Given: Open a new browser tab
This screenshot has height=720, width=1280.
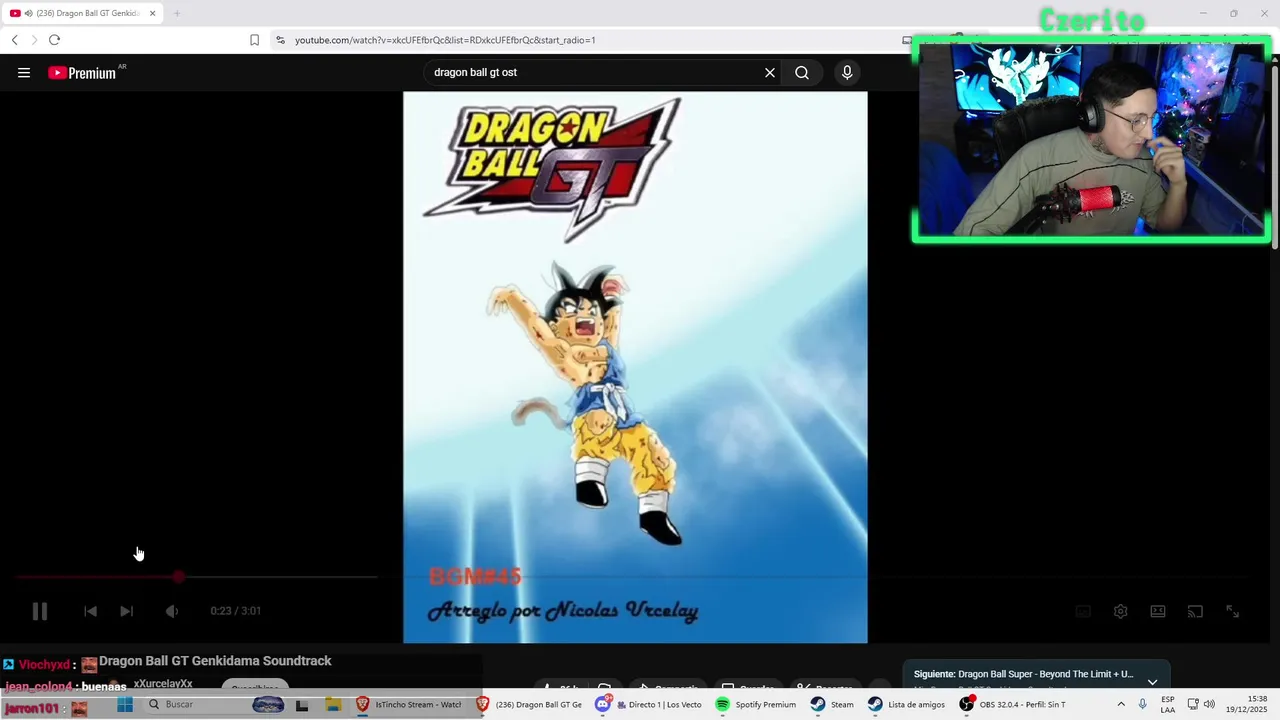Looking at the screenshot, I should click(x=177, y=13).
